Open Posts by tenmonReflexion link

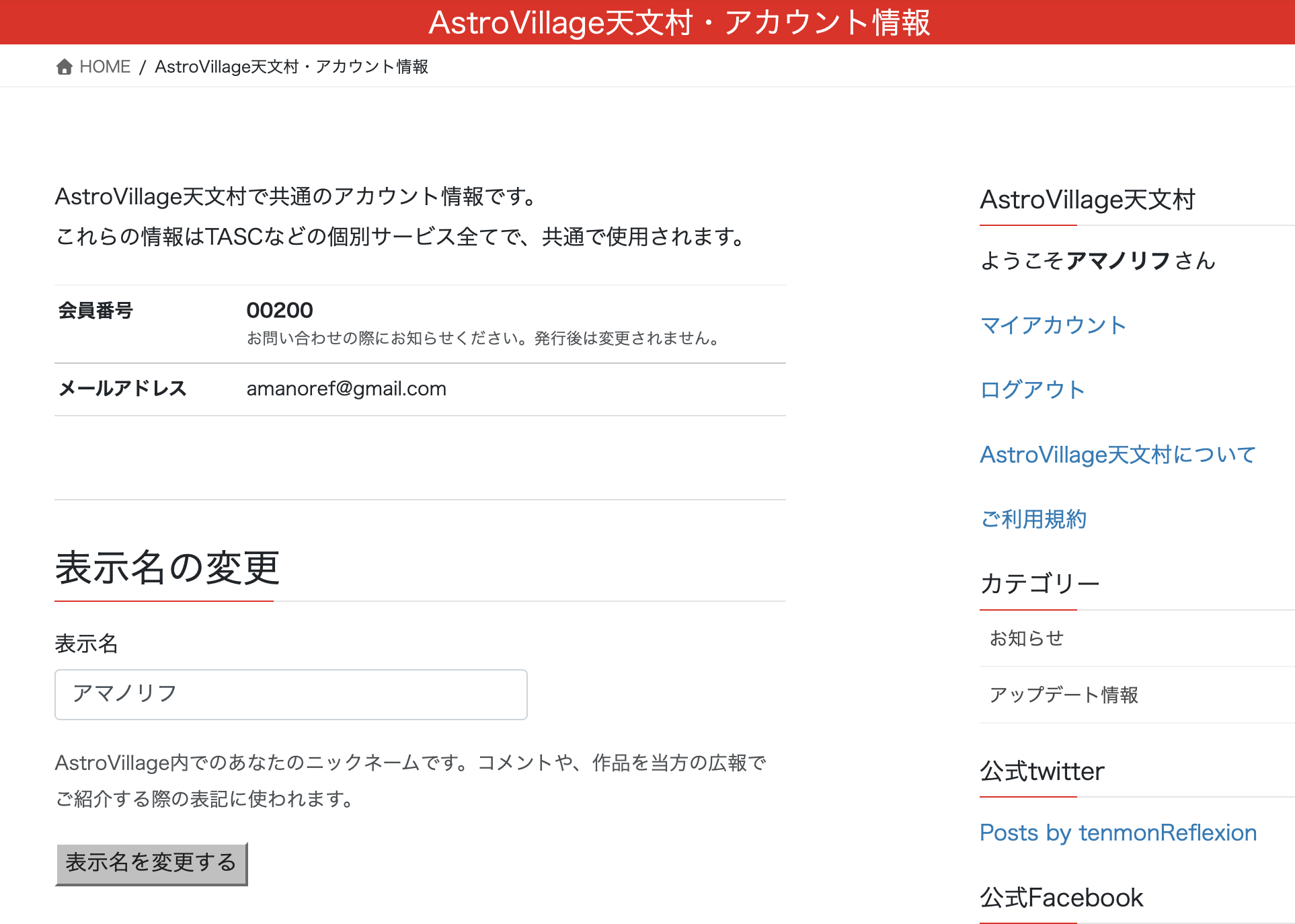click(x=1118, y=833)
